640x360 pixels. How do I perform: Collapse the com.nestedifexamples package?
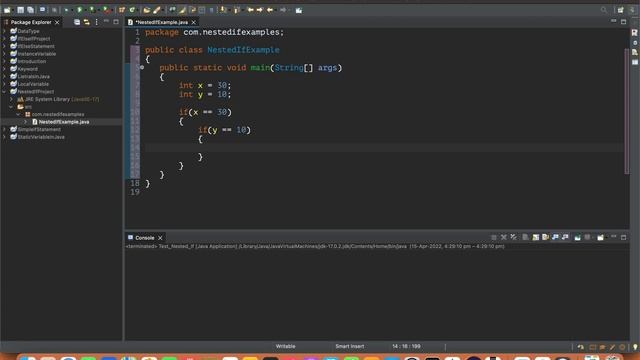coord(18,114)
